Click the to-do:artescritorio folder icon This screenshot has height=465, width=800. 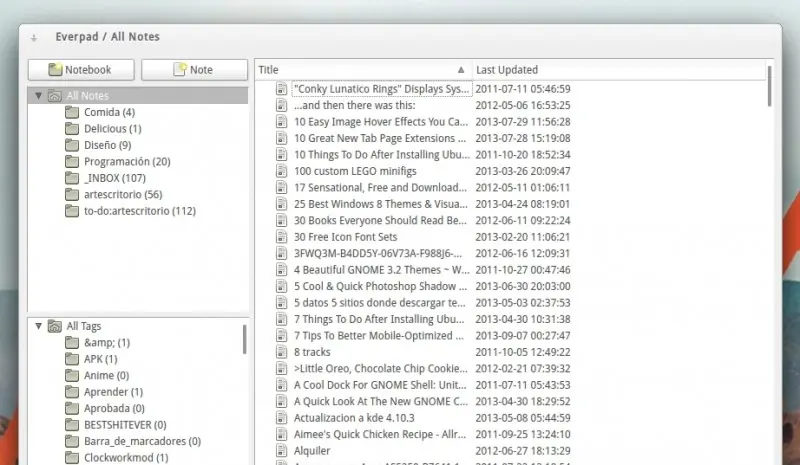coord(72,211)
